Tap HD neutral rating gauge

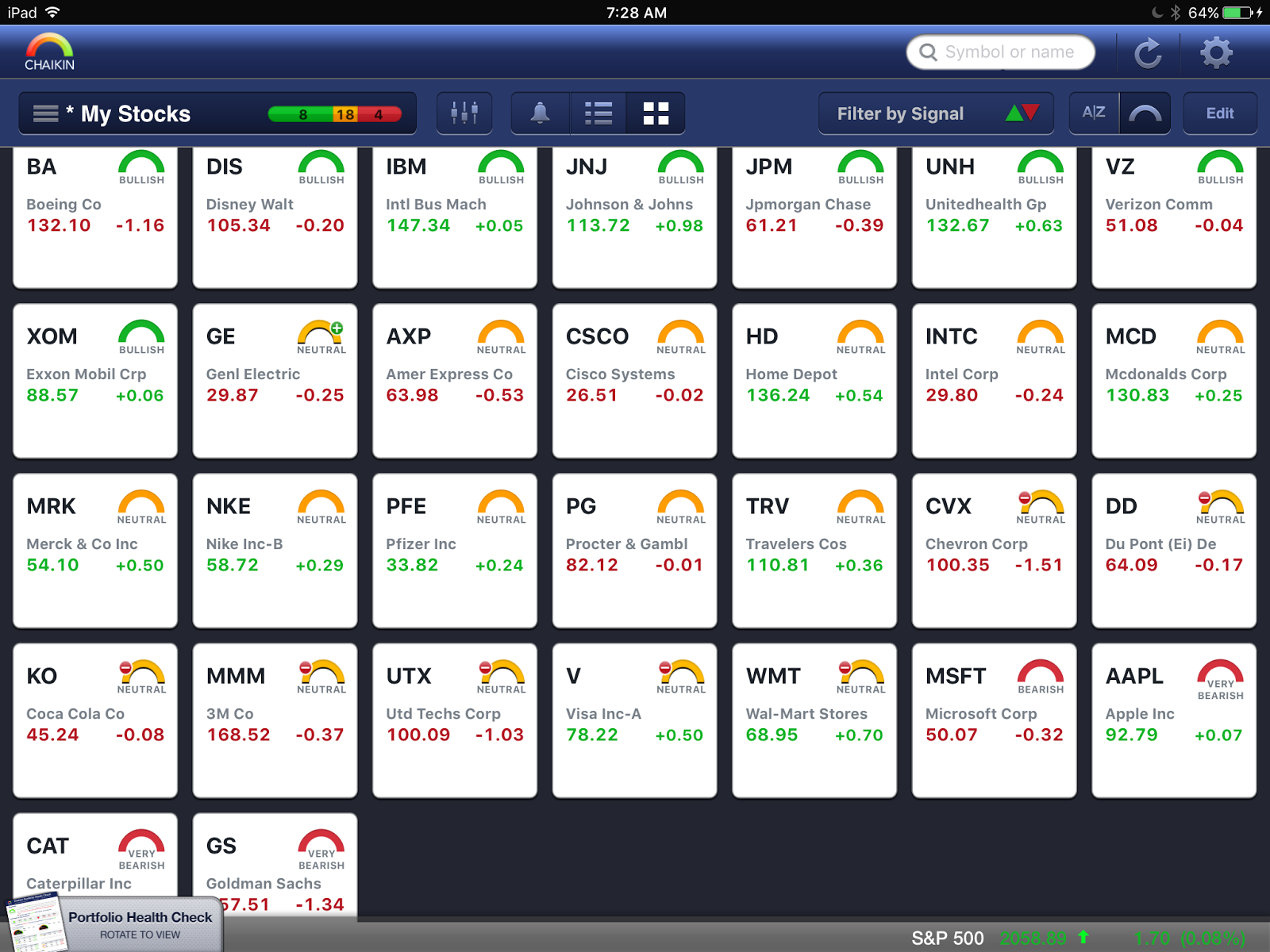(x=861, y=337)
